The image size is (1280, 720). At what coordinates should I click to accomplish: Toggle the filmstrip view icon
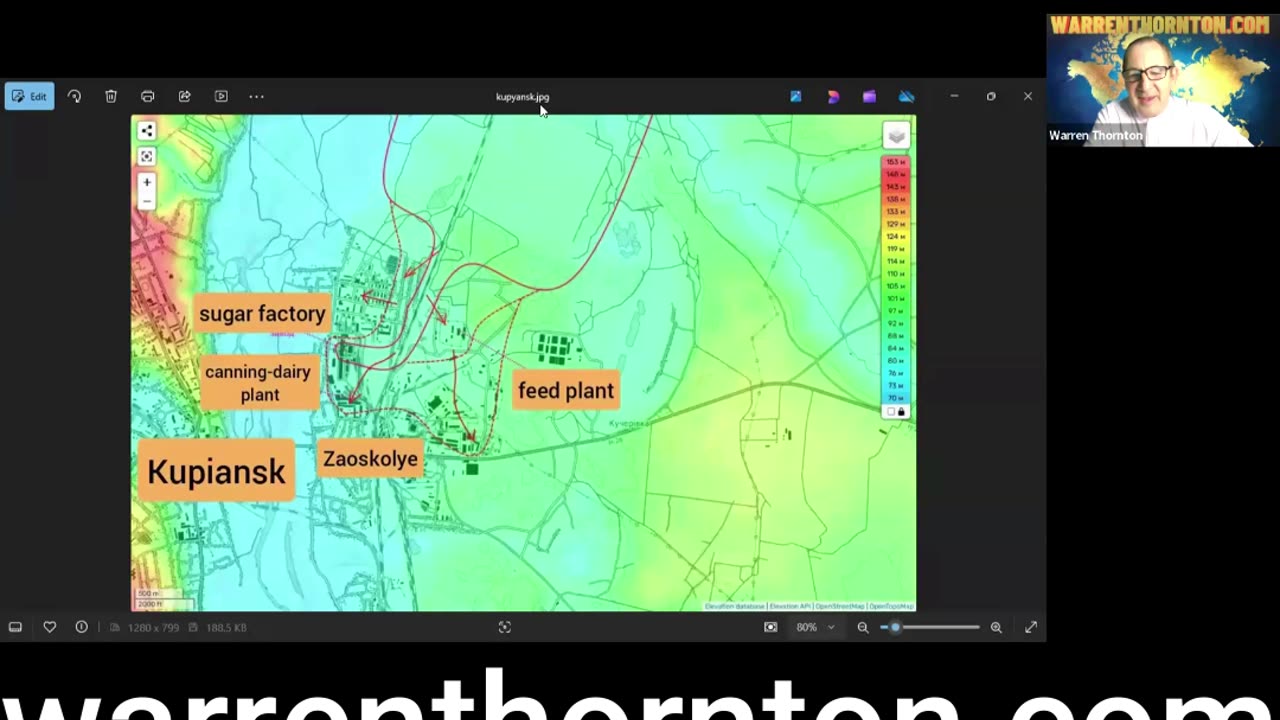pos(15,627)
